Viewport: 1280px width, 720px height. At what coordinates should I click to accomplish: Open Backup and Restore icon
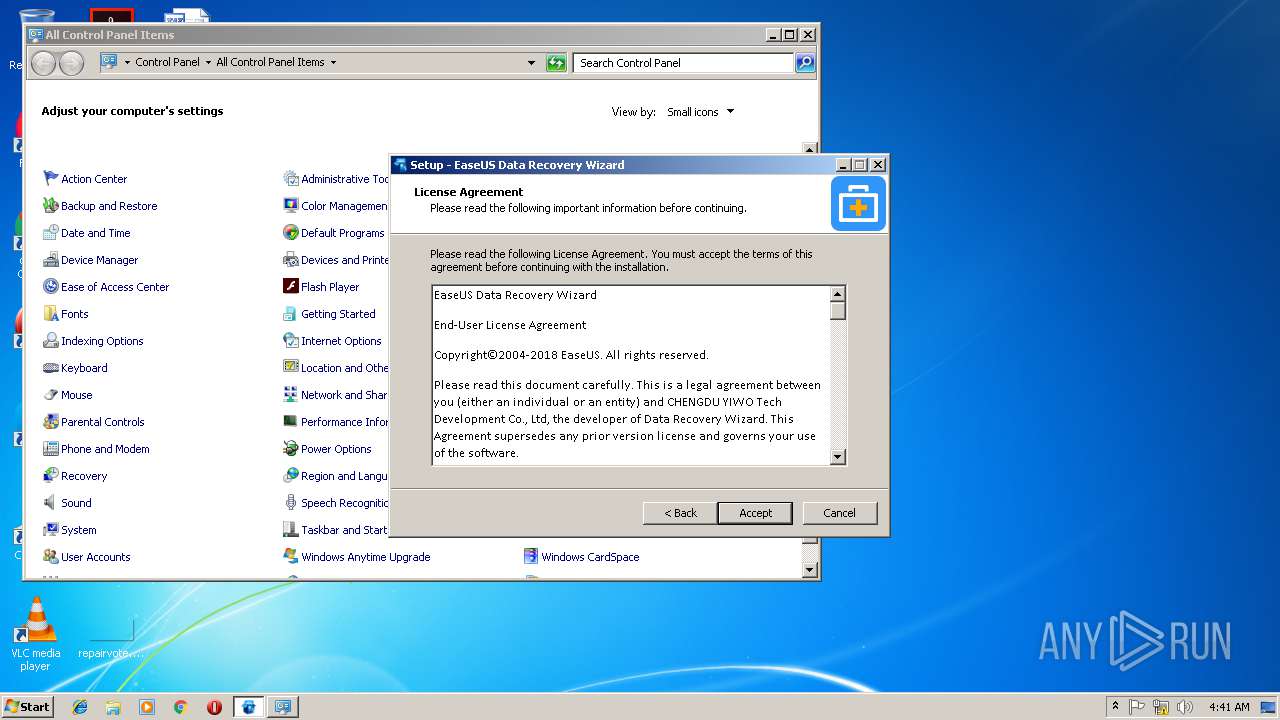[x=51, y=206]
